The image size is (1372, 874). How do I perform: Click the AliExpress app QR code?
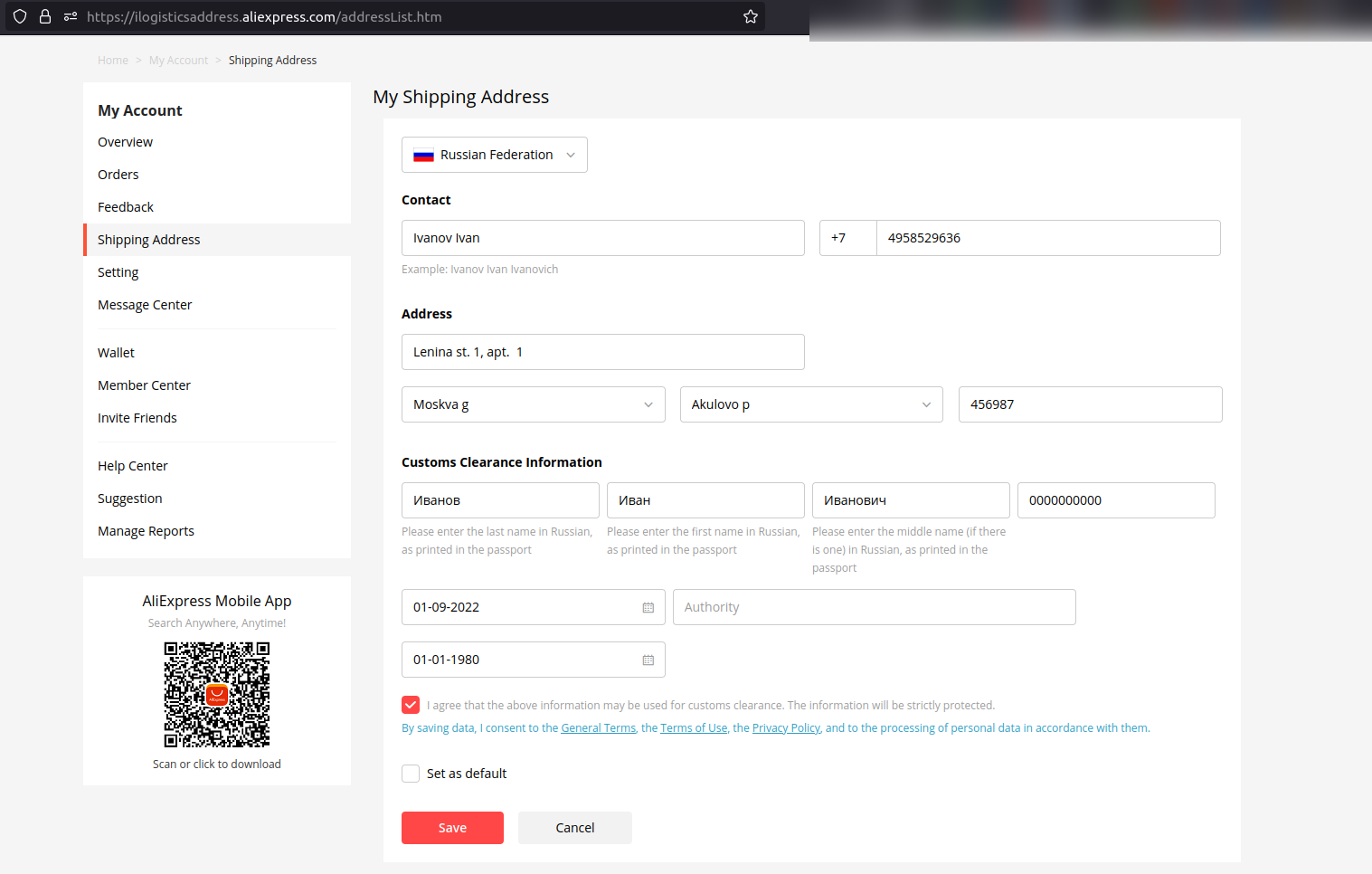tap(217, 695)
